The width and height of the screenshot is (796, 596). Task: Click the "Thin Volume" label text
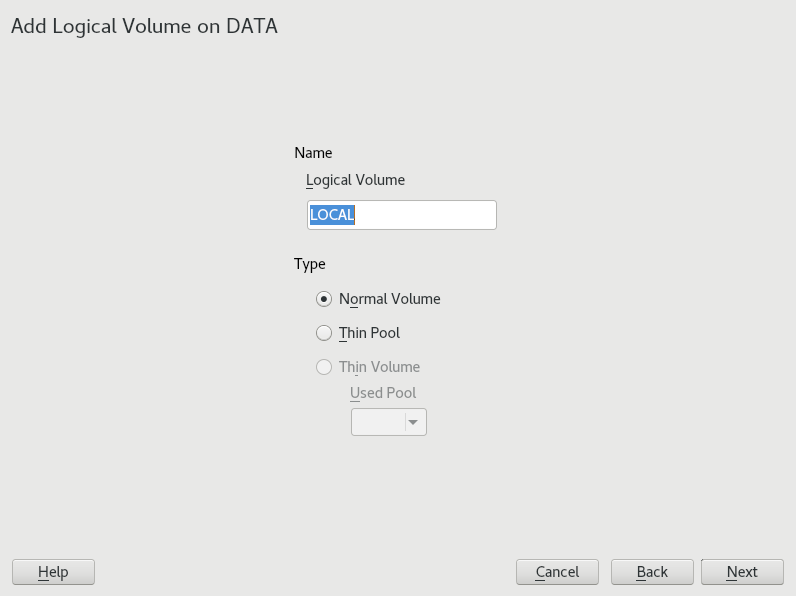click(x=379, y=367)
